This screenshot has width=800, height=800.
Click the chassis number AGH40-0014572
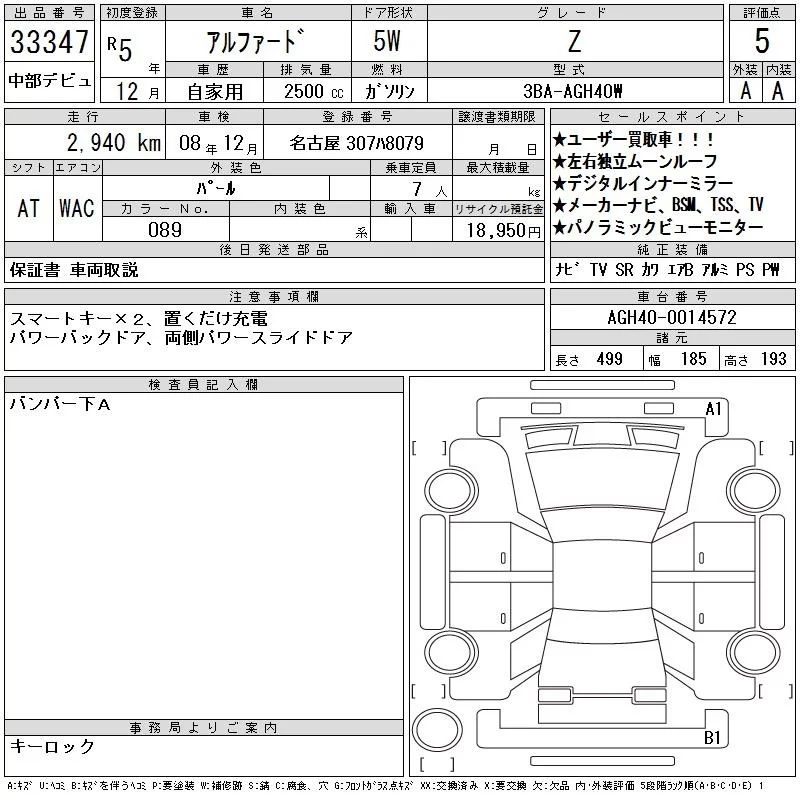pos(672,317)
